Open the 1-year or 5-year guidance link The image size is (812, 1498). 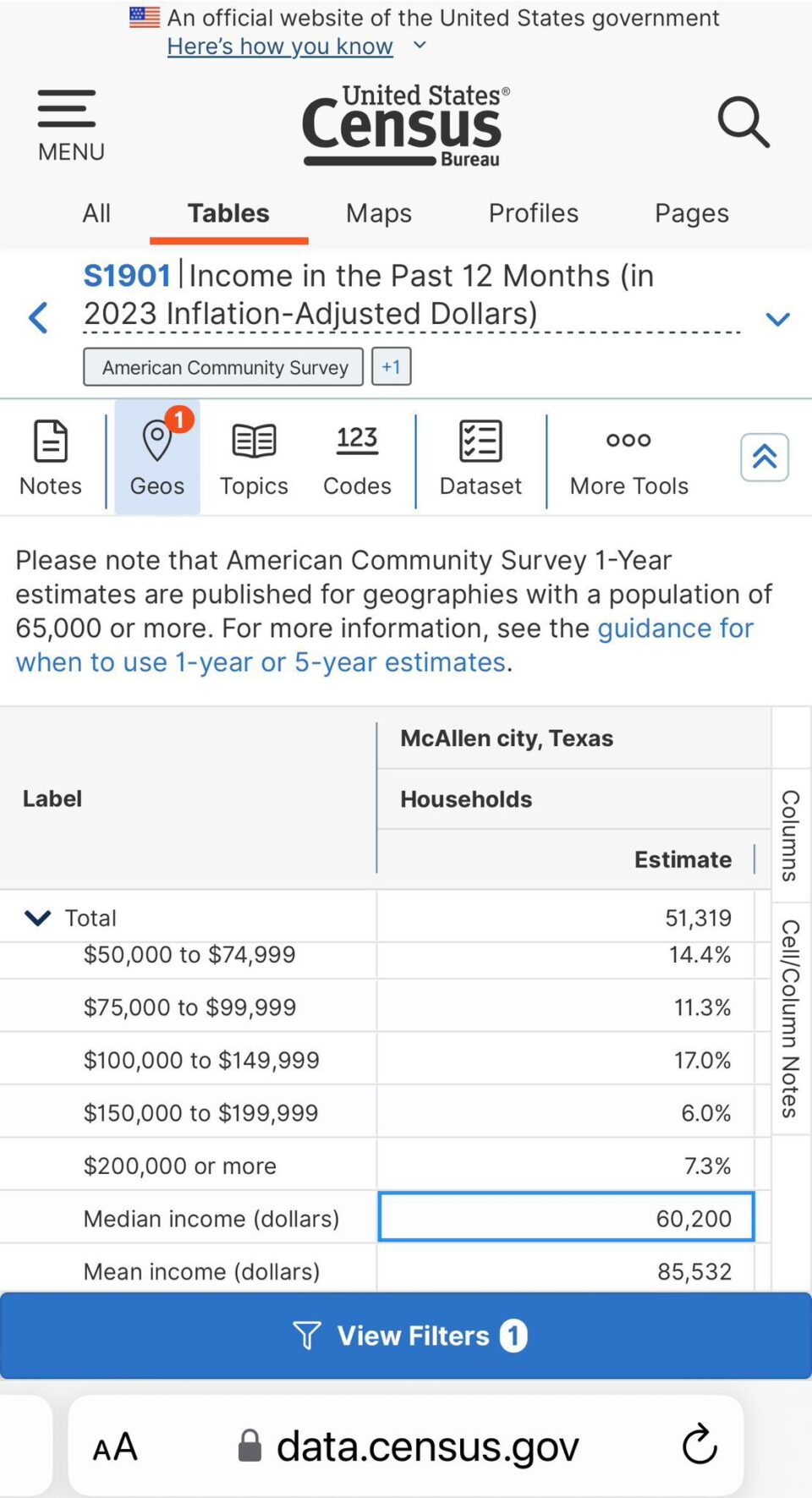[x=384, y=645]
